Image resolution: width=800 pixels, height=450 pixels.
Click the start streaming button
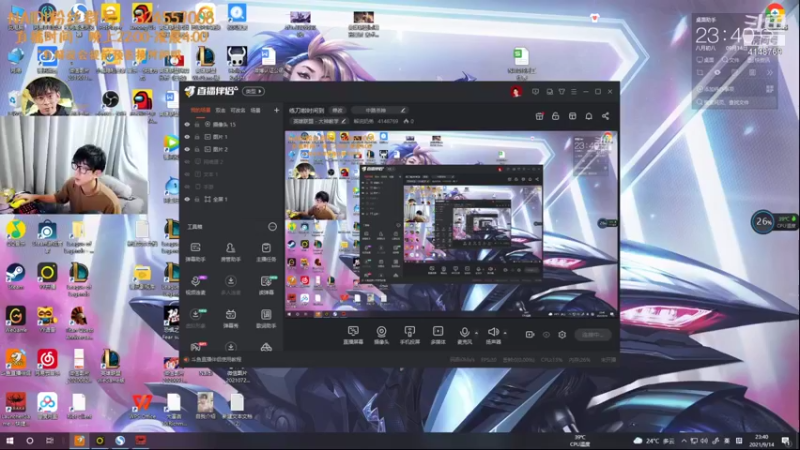pyautogui.click(x=593, y=335)
